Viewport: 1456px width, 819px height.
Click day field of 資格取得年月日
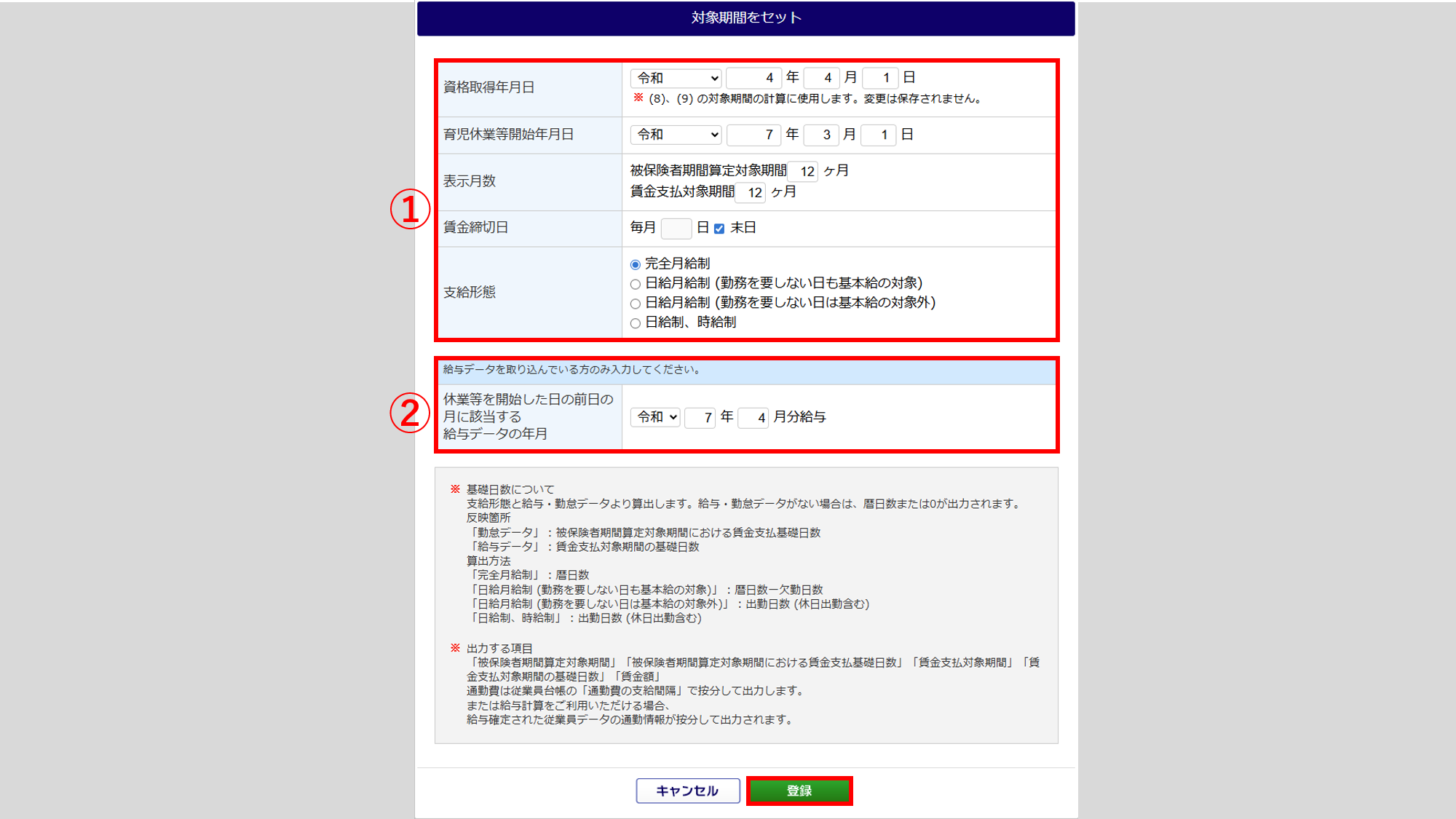(879, 78)
